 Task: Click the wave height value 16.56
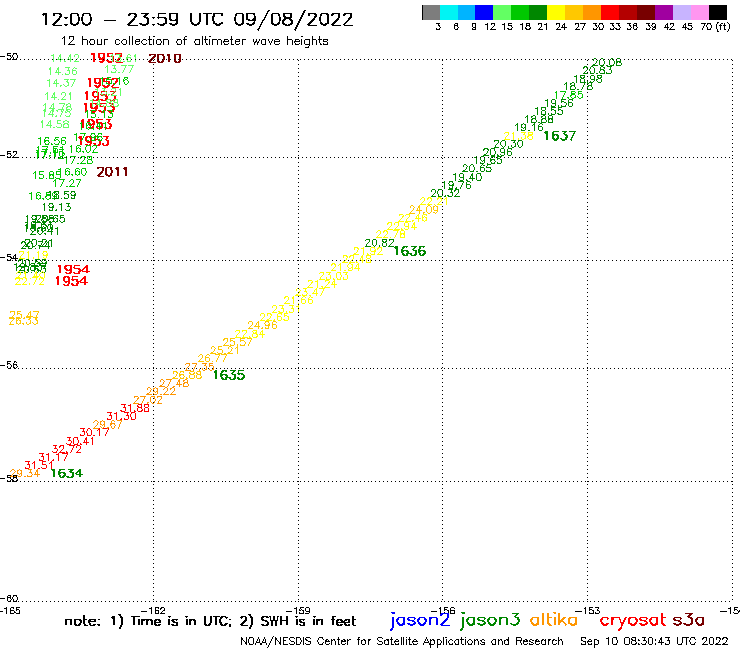(52, 141)
